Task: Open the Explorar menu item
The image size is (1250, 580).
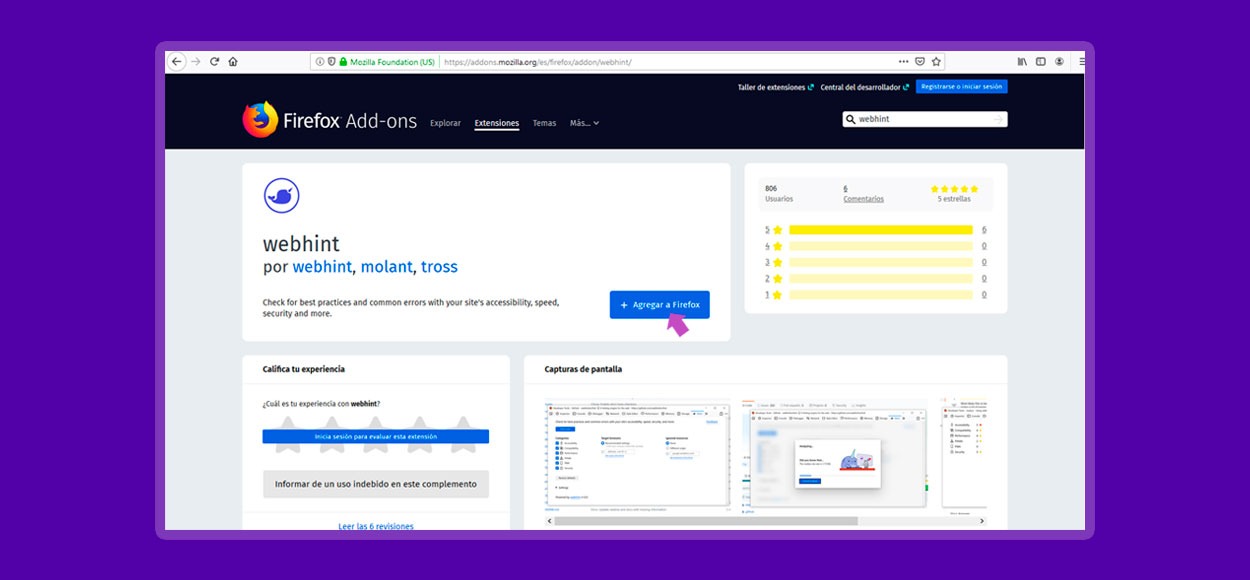Action: 445,123
